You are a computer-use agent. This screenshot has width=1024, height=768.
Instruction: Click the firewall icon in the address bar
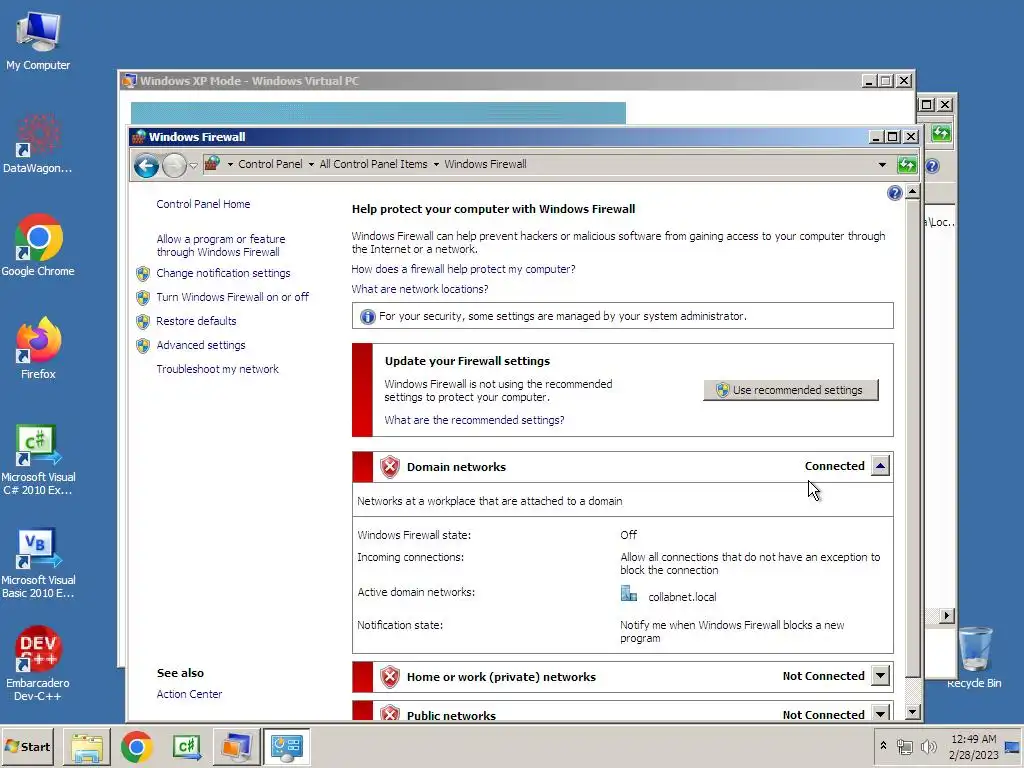pos(212,163)
